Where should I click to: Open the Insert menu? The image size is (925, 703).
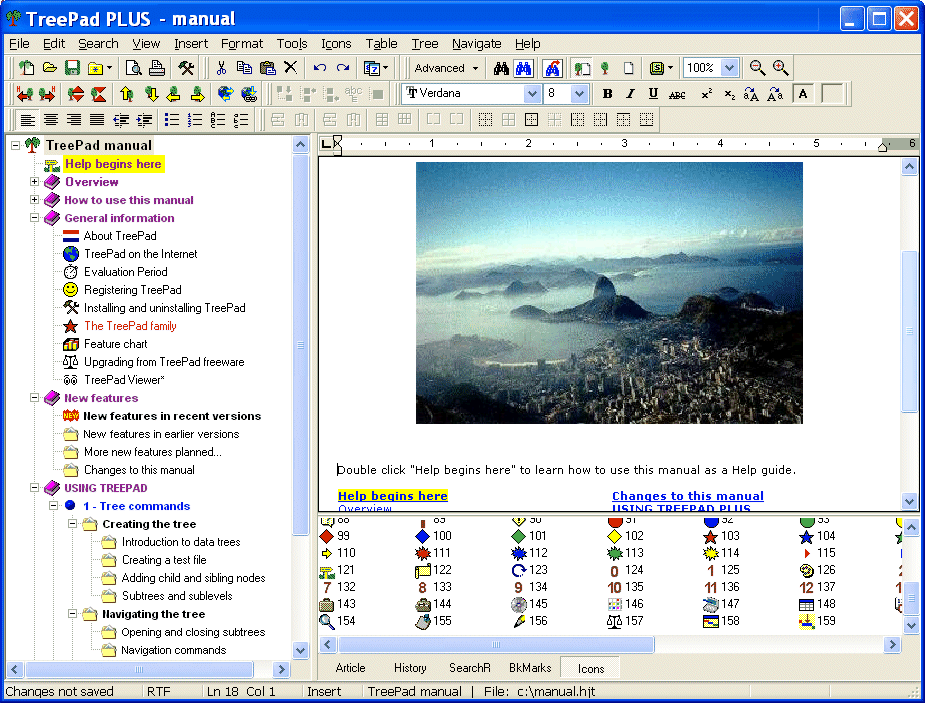pos(191,44)
